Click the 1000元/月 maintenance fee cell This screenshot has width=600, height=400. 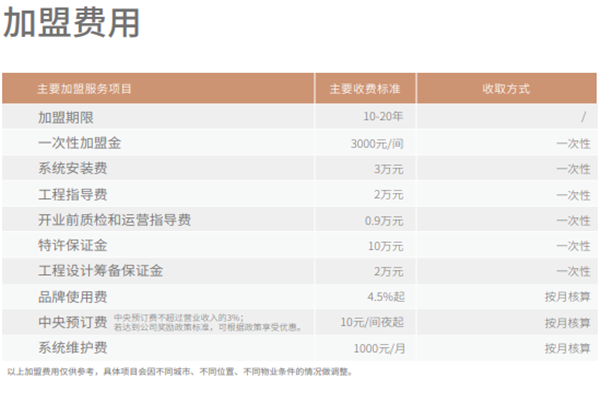click(378, 348)
